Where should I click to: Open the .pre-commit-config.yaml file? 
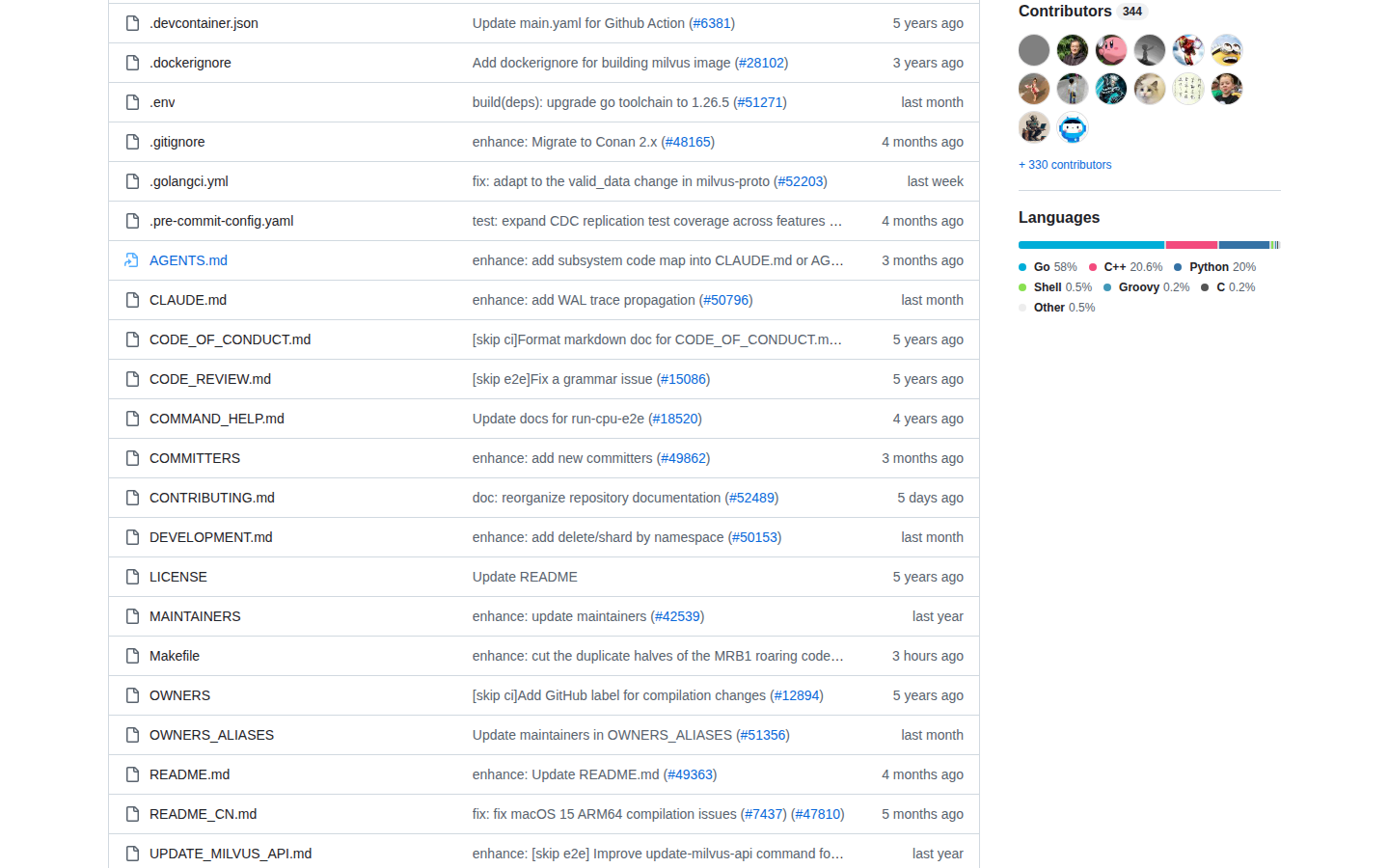click(222, 221)
